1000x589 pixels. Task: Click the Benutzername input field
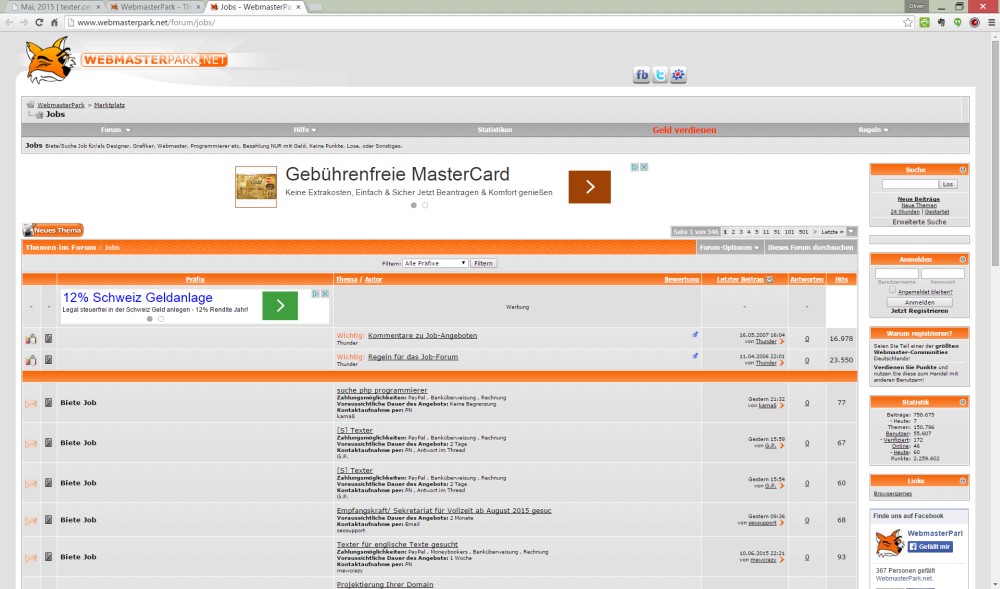[x=896, y=274]
